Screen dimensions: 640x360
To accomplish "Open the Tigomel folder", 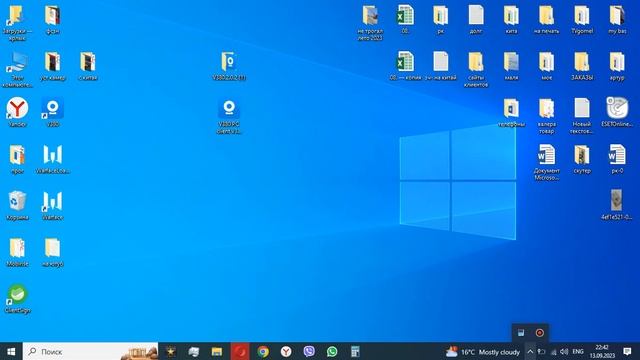I will point(582,16).
